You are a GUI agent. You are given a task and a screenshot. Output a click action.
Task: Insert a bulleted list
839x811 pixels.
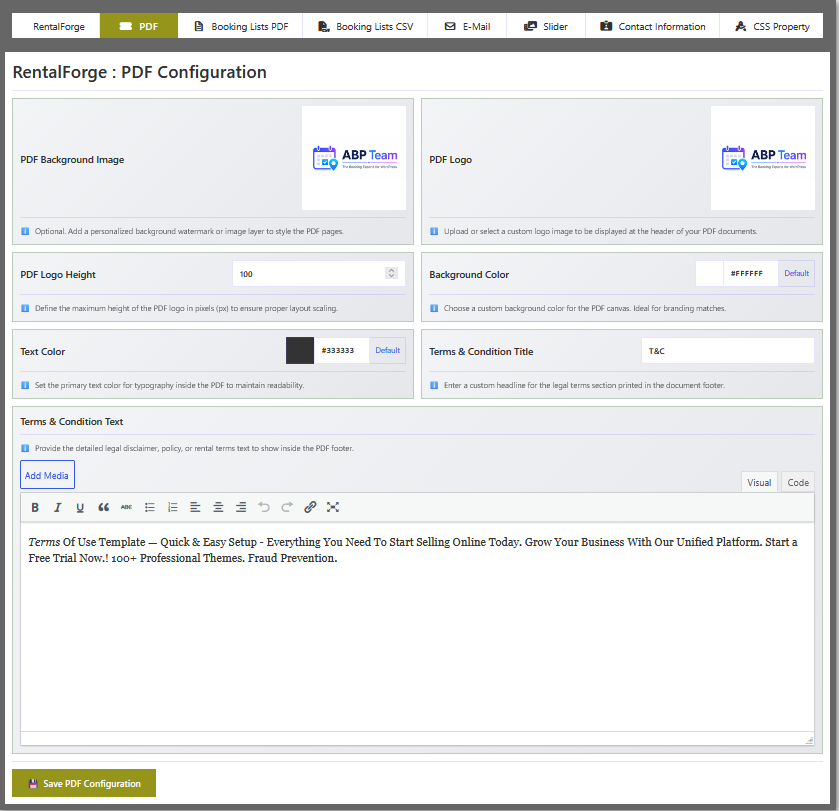(149, 507)
